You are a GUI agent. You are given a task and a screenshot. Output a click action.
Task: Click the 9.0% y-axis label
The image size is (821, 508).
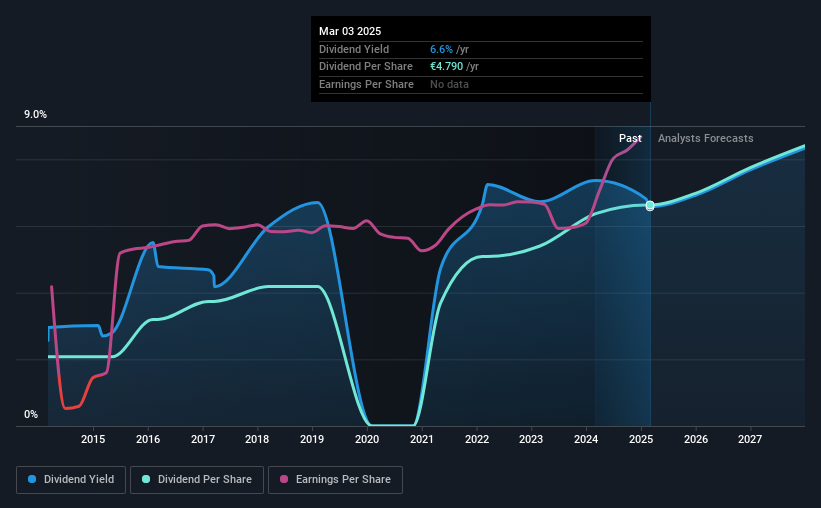point(35,115)
